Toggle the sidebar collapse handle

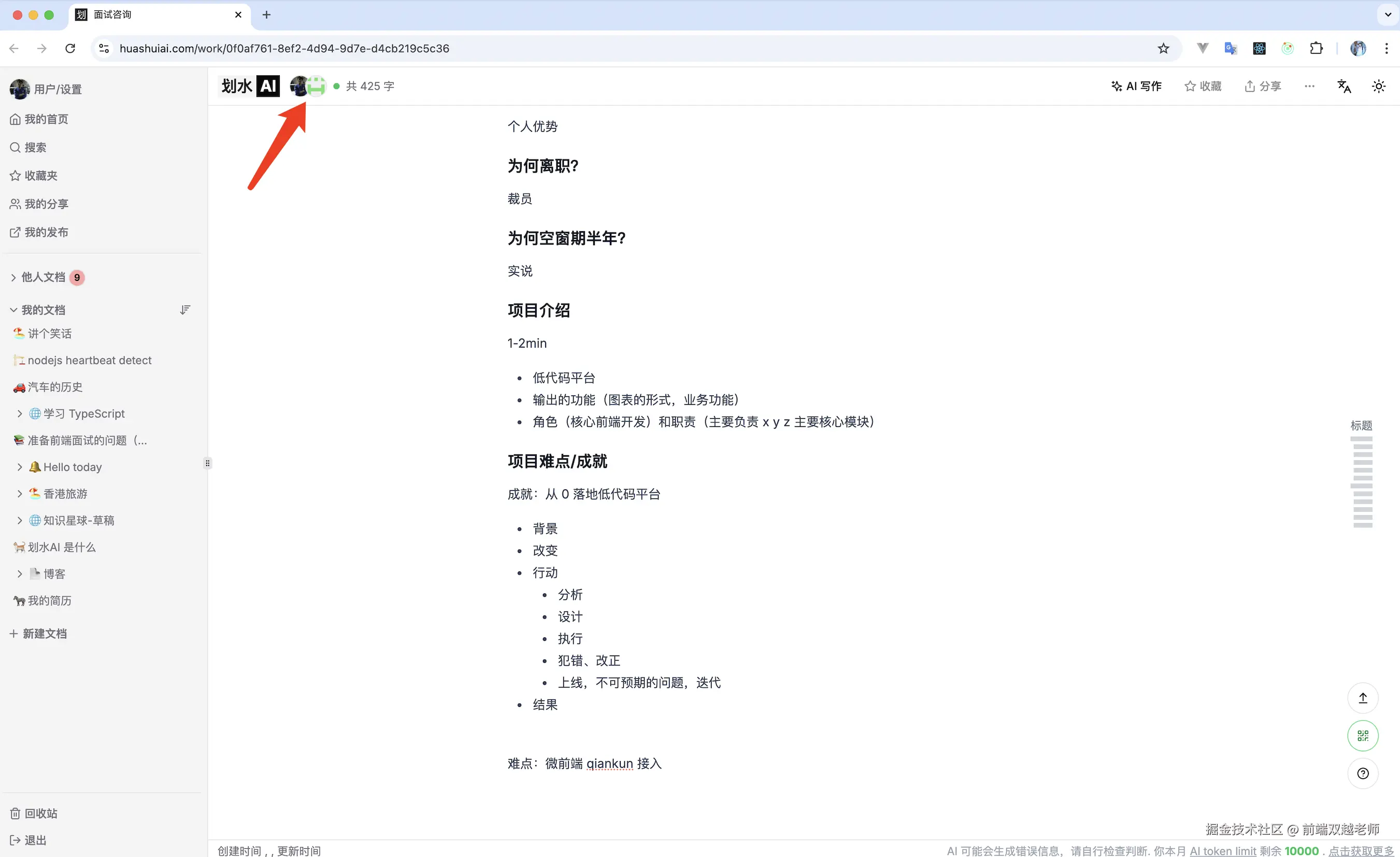[207, 463]
